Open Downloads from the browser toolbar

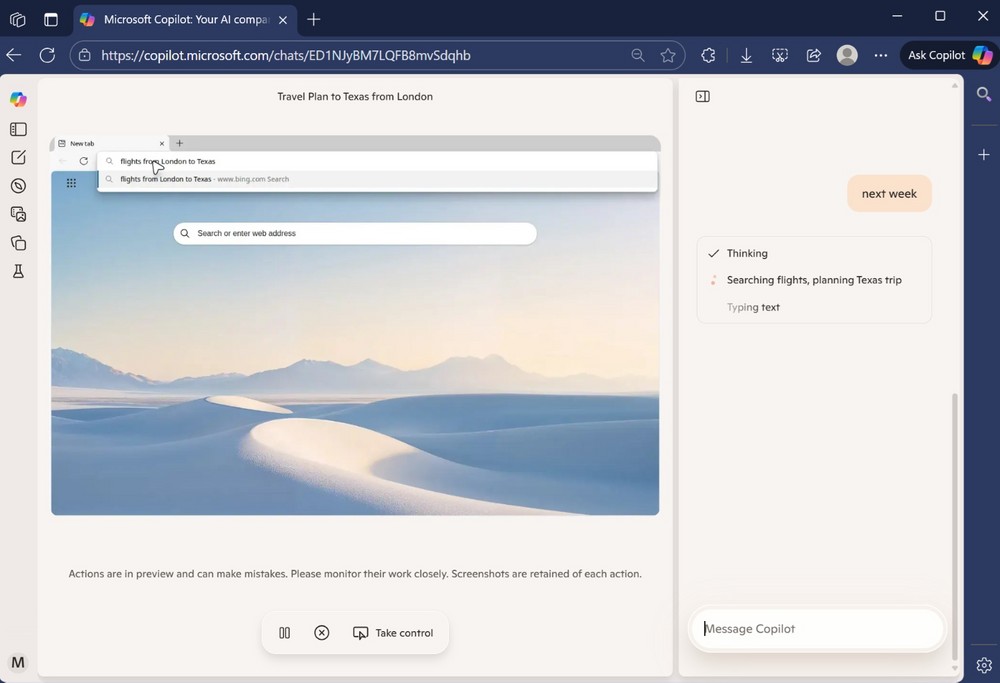click(x=746, y=56)
